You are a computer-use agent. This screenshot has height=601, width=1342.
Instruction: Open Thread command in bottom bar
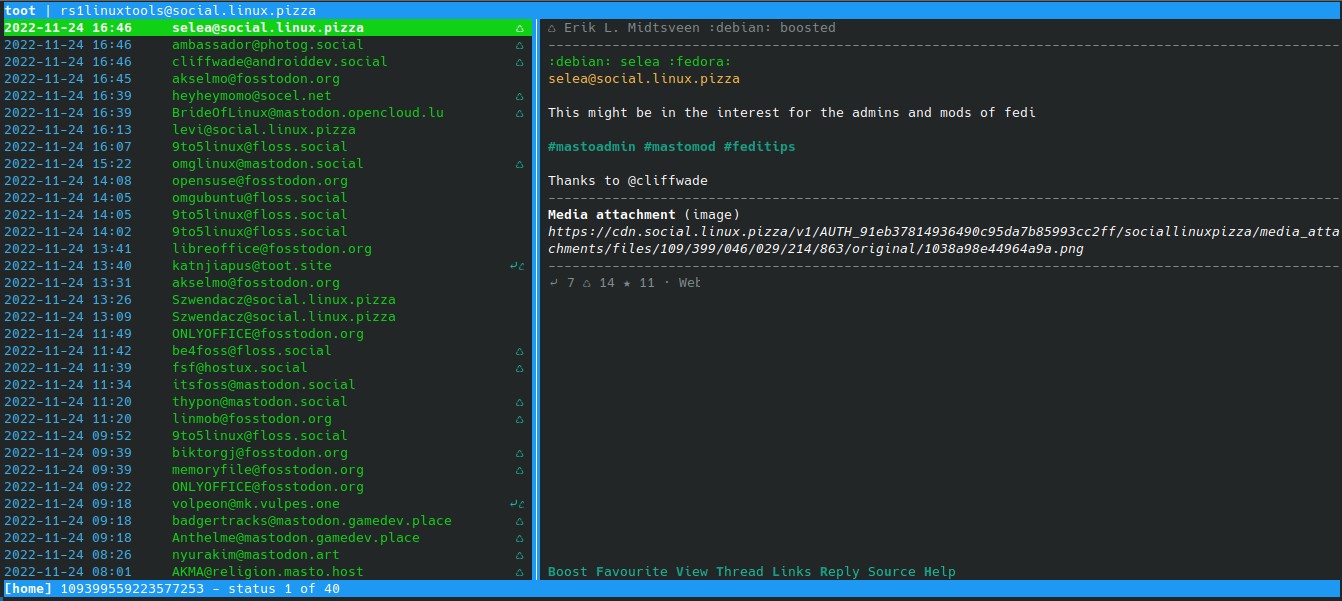pos(740,572)
